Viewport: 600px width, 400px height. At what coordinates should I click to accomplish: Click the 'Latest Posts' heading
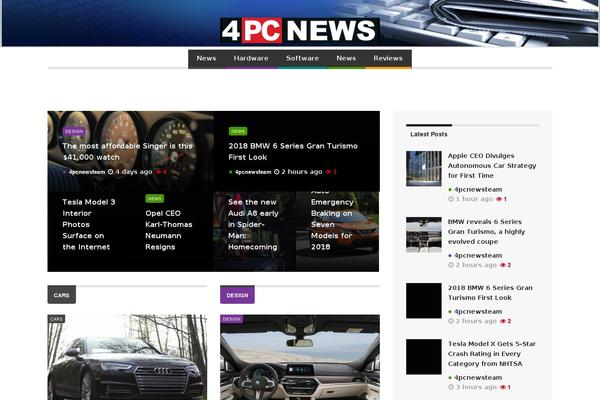(429, 134)
